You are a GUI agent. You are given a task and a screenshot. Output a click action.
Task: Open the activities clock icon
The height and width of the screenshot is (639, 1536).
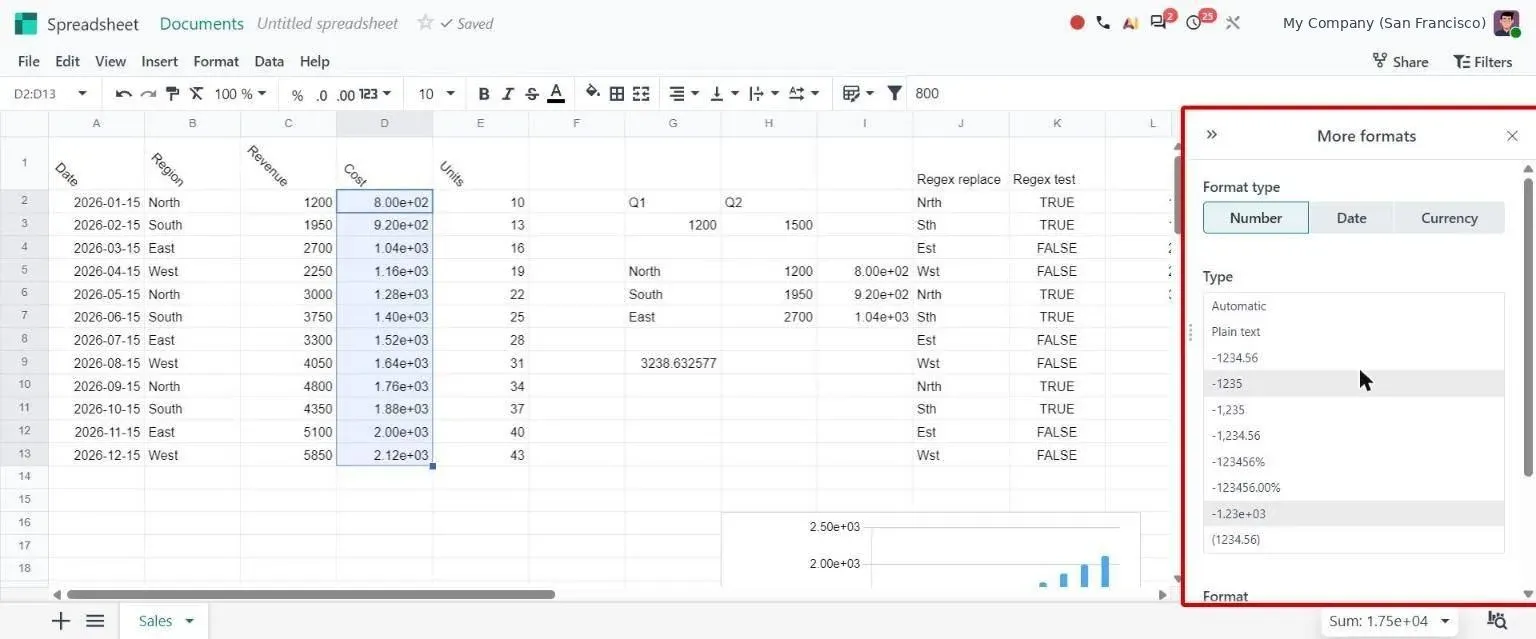tap(1196, 21)
